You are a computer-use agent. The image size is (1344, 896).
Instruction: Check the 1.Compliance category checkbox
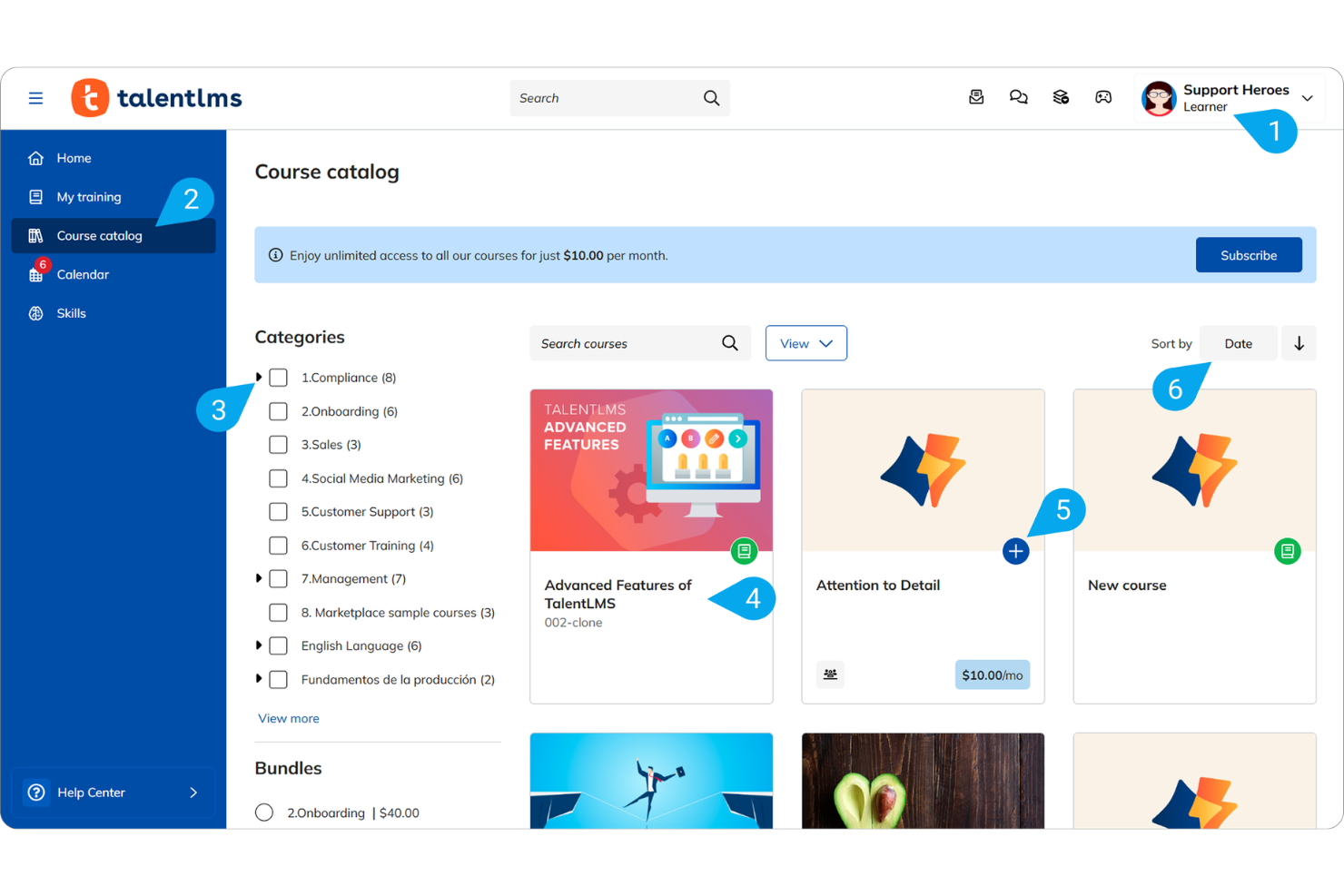click(x=278, y=377)
